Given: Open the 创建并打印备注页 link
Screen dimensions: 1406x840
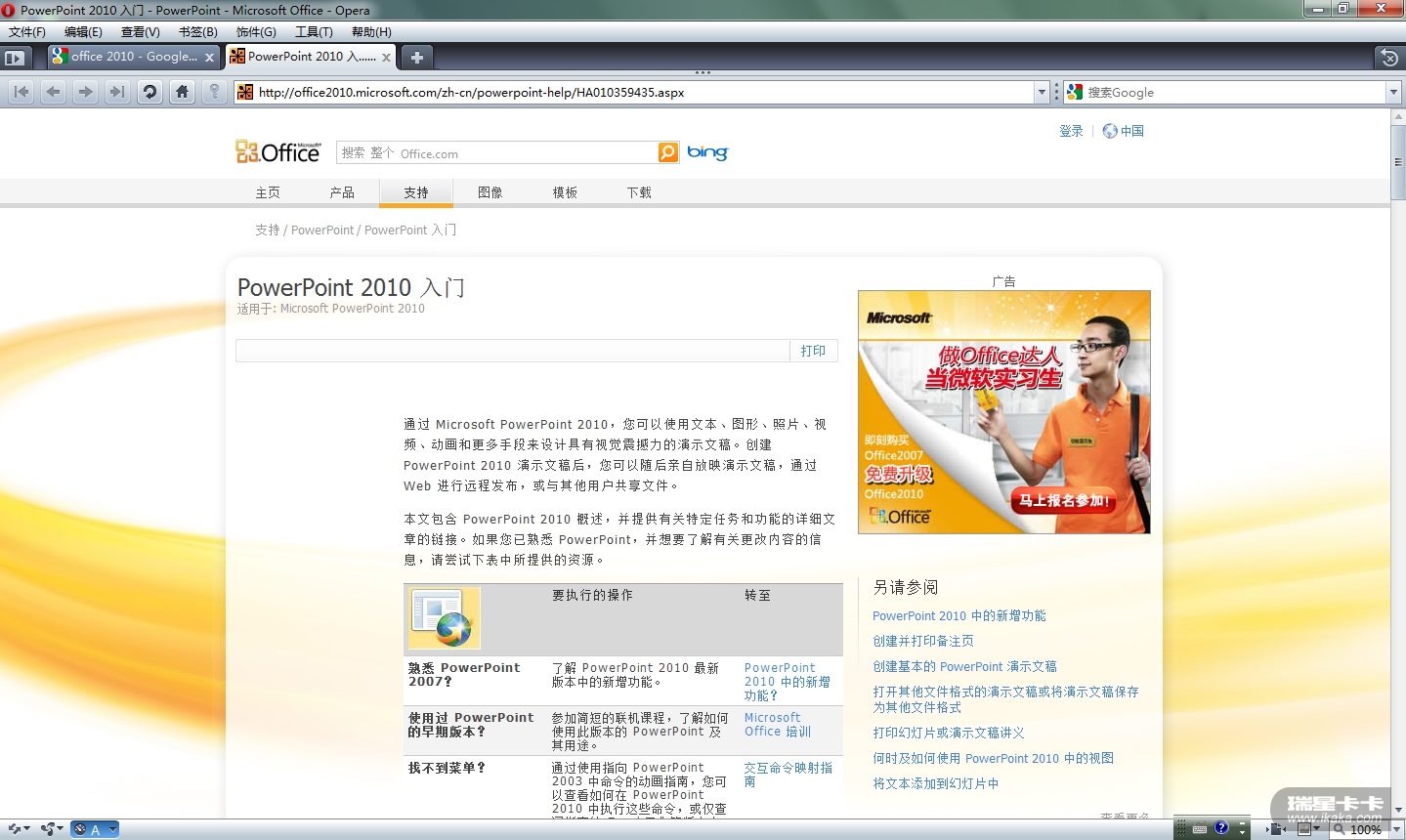Looking at the screenshot, I should click(922, 641).
